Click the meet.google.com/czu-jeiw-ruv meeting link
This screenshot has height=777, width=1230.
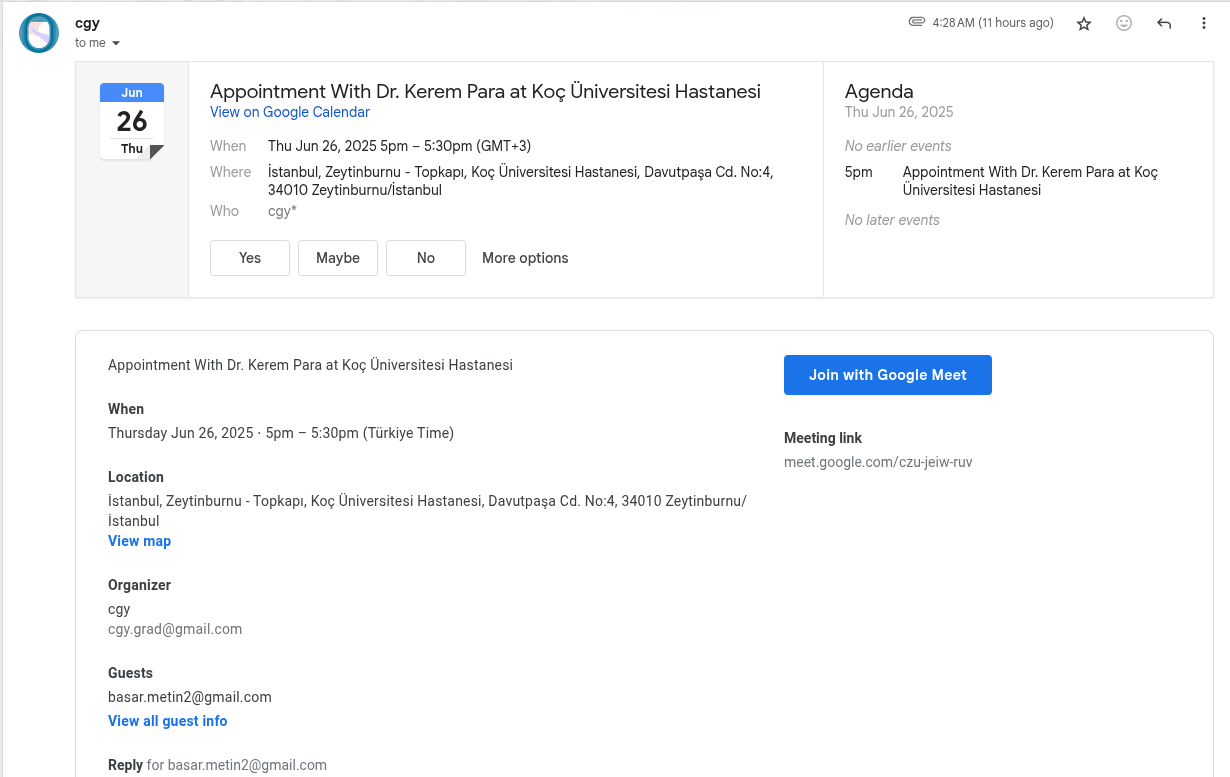coord(878,462)
